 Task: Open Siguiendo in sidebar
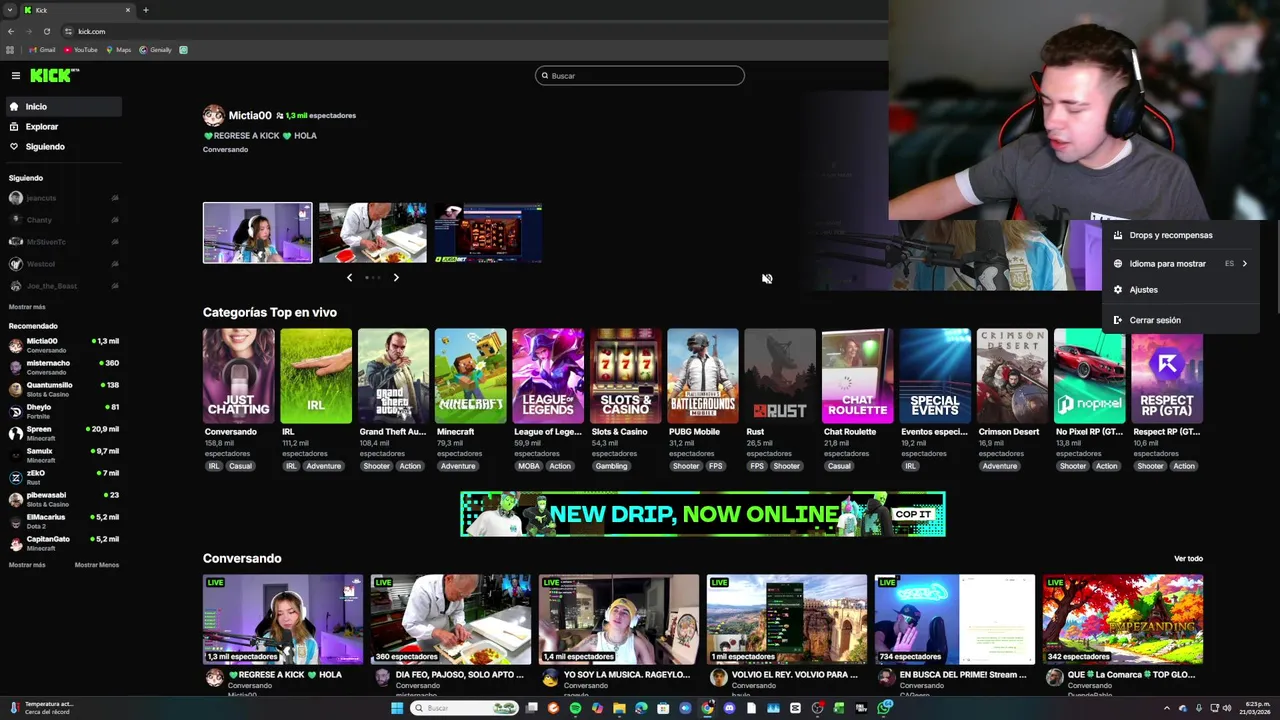[62, 147]
